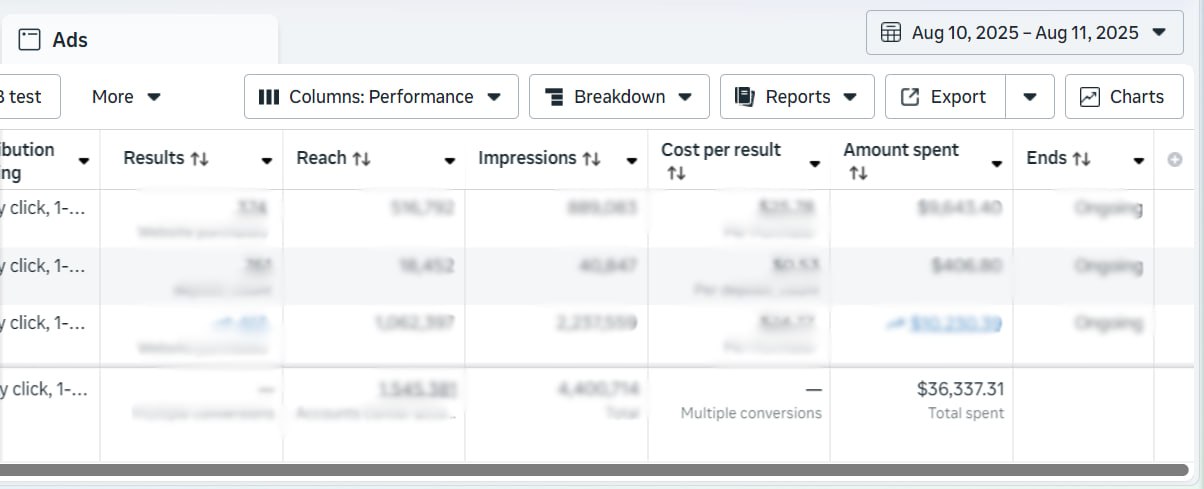Sort Cost per result arrows icon

coord(676,174)
